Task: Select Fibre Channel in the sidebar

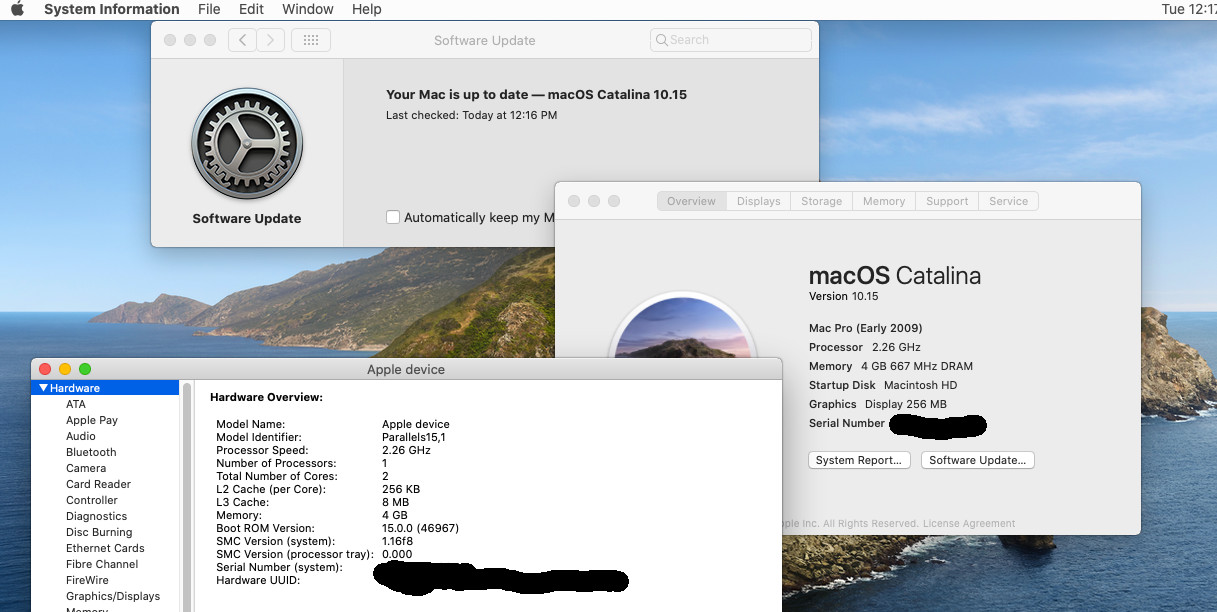Action: pos(102,564)
